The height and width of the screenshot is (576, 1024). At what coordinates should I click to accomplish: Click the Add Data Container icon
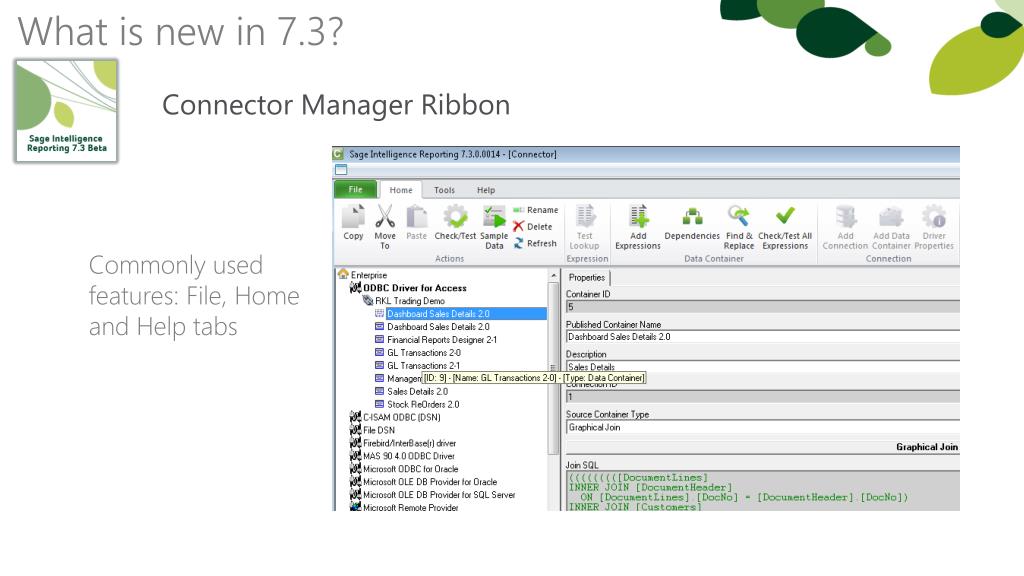coord(891,217)
